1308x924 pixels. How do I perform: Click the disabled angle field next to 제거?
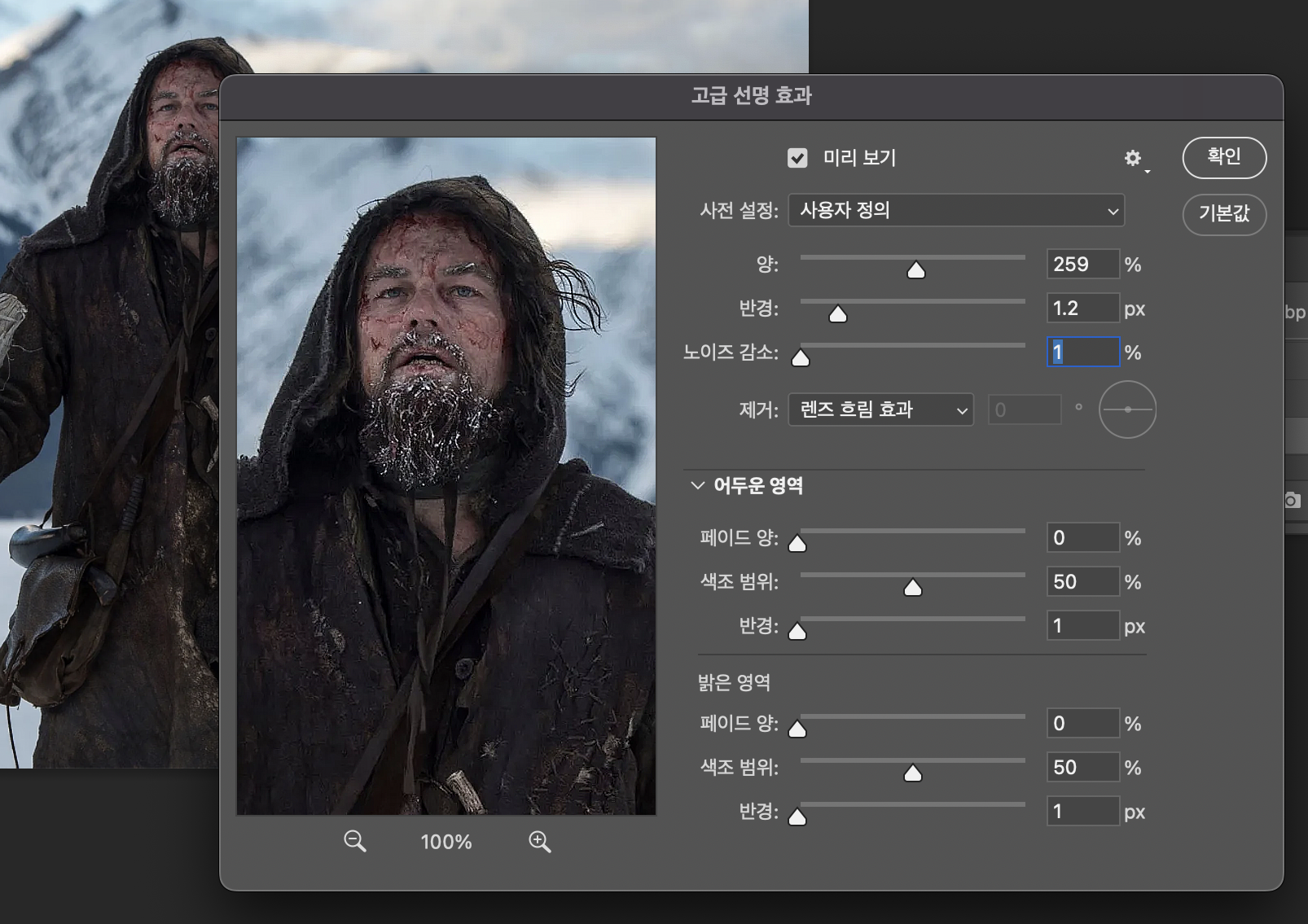(x=1025, y=409)
